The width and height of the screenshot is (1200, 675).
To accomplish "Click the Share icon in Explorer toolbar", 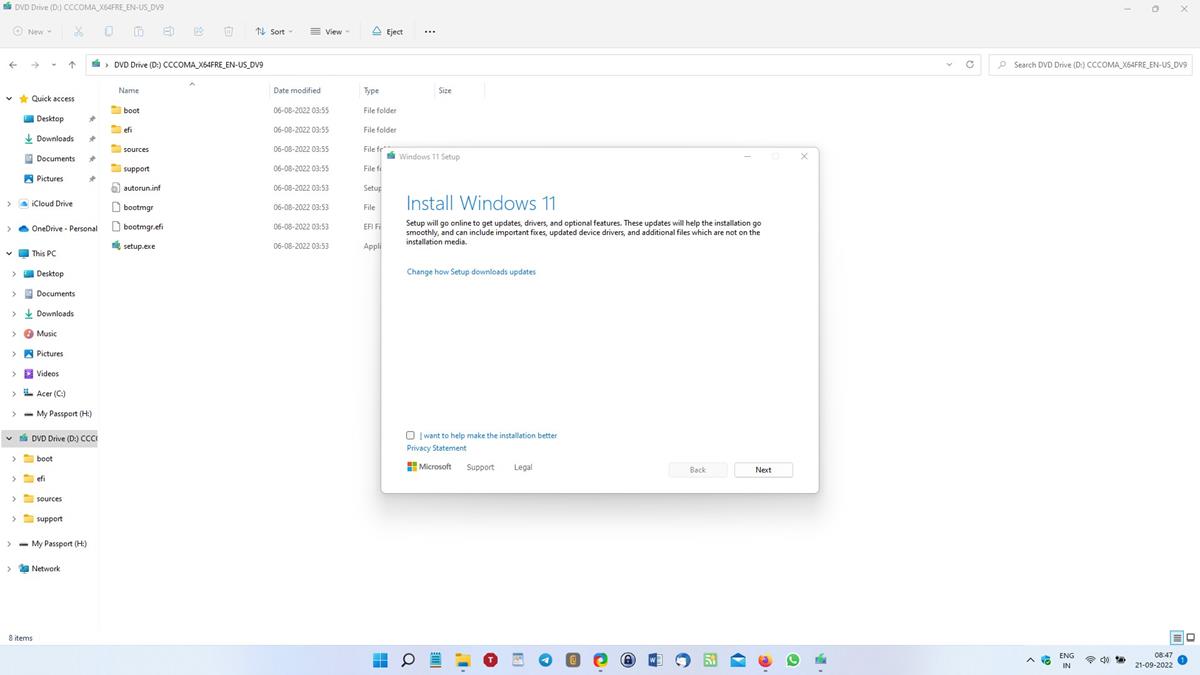I will tap(199, 31).
